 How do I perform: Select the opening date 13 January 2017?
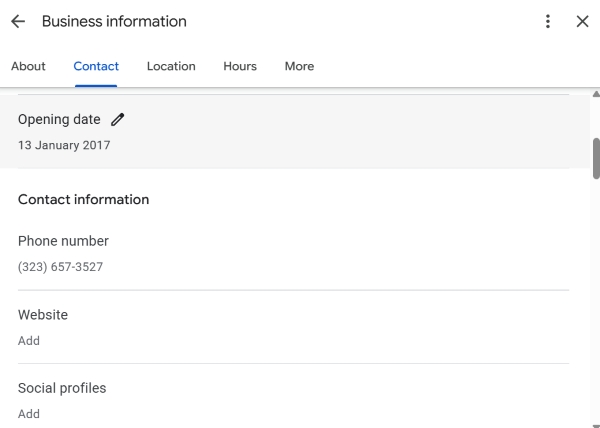64,145
